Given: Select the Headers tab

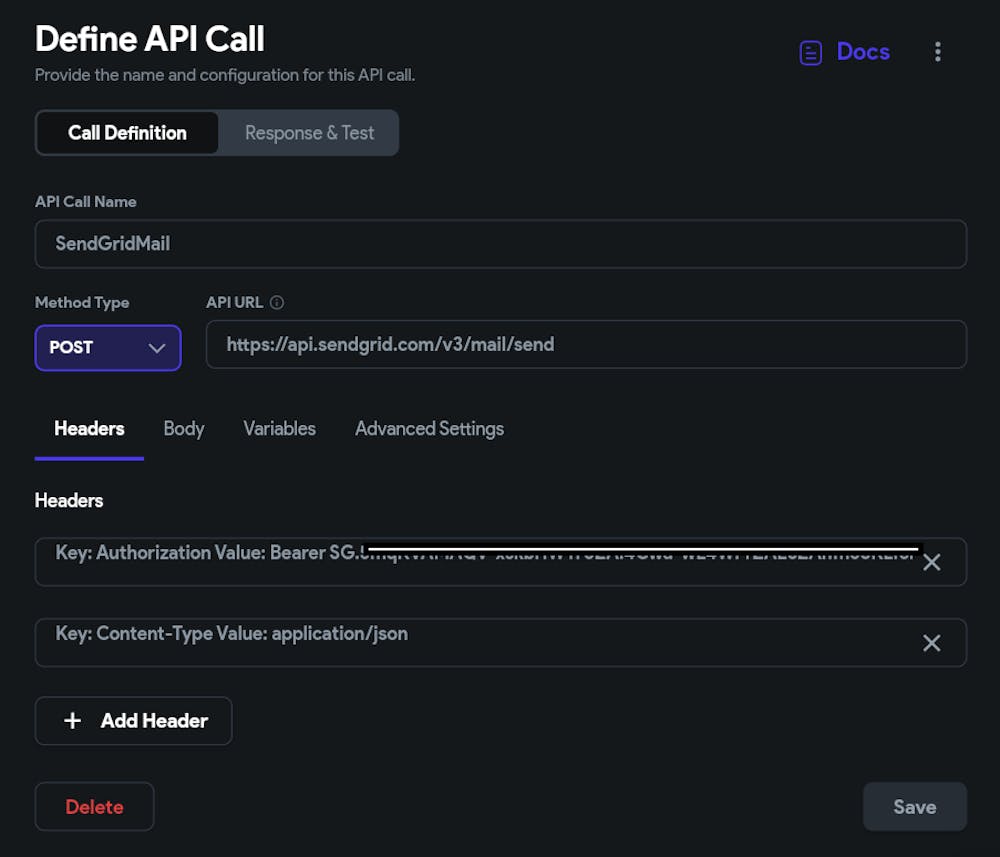Looking at the screenshot, I should pyautogui.click(x=89, y=428).
